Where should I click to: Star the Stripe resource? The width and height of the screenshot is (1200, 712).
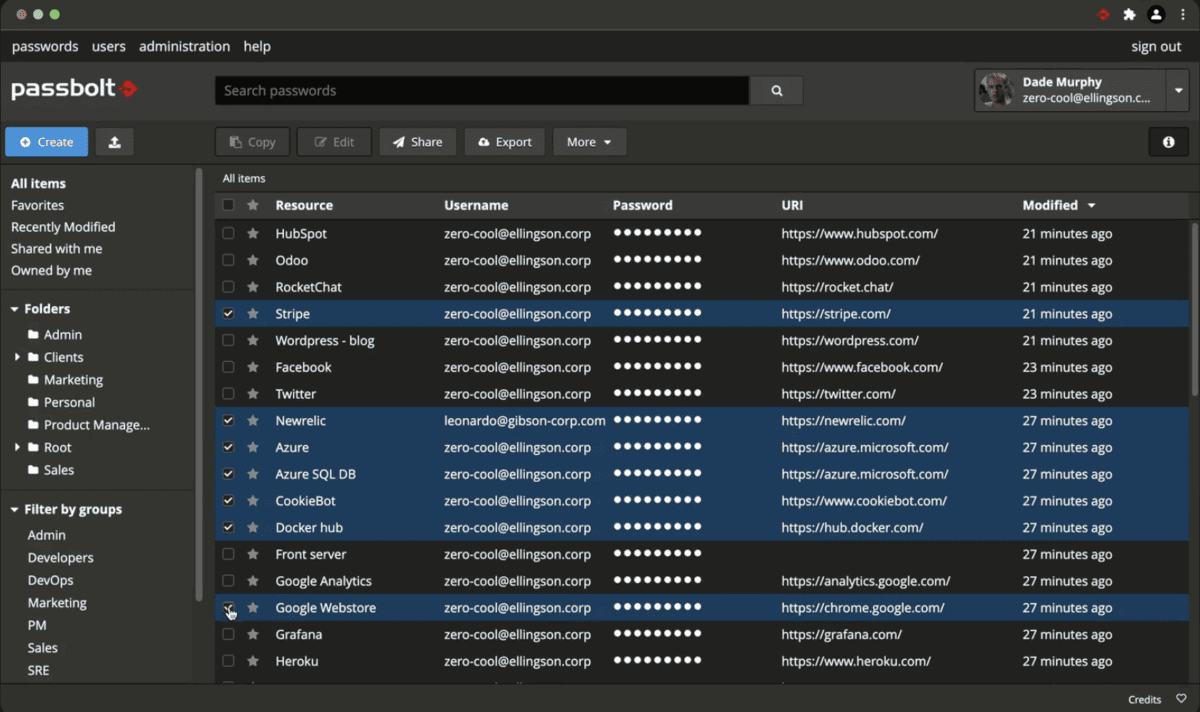pos(253,313)
